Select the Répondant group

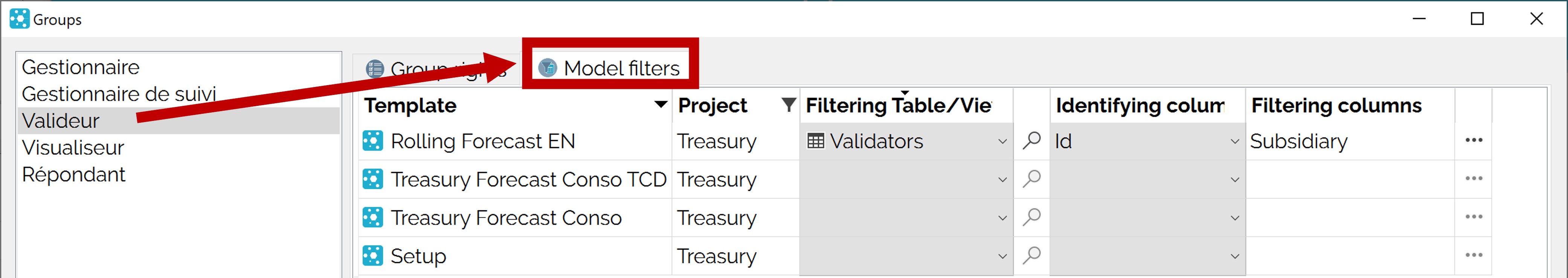[74, 174]
